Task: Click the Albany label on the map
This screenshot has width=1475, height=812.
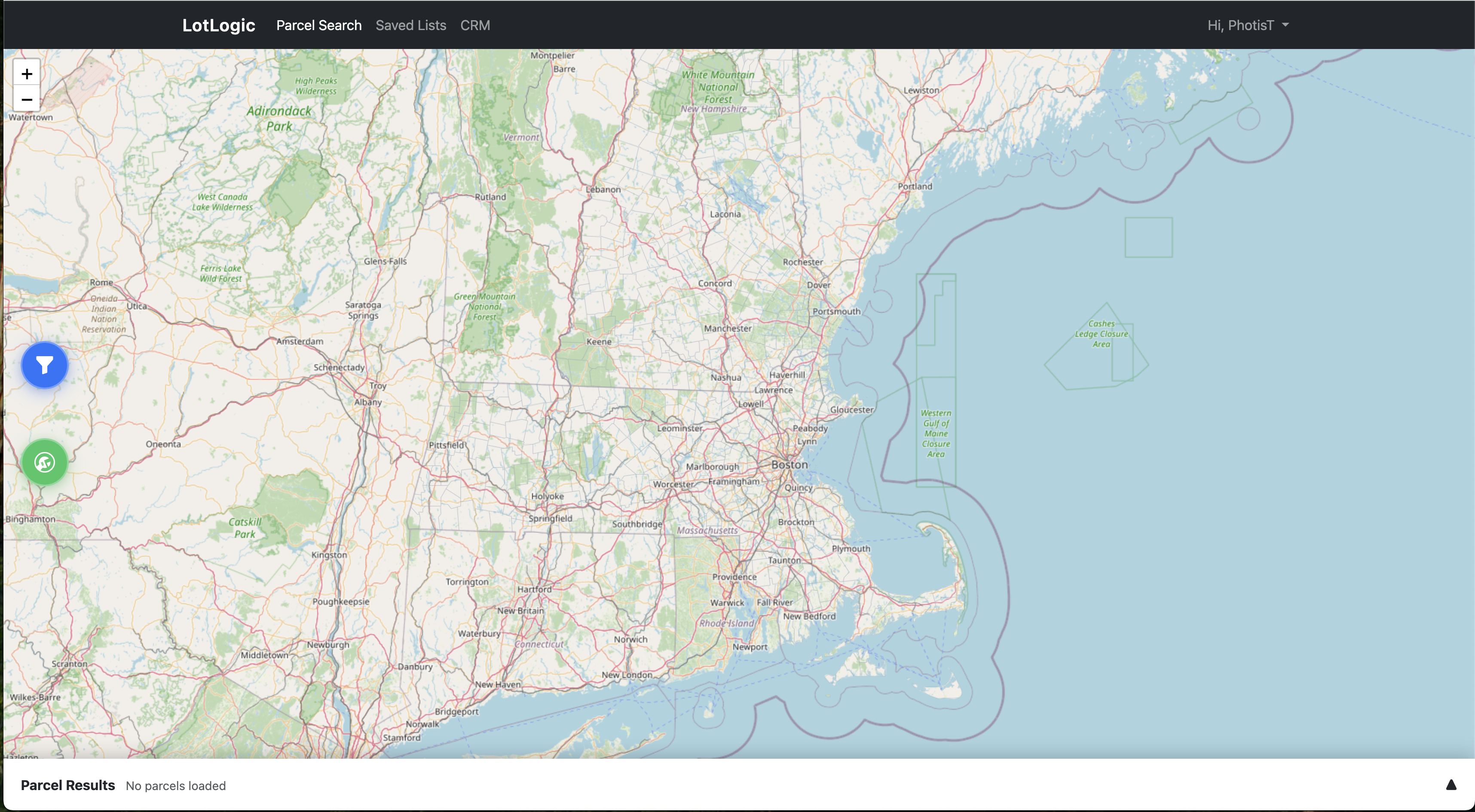Action: (367, 402)
